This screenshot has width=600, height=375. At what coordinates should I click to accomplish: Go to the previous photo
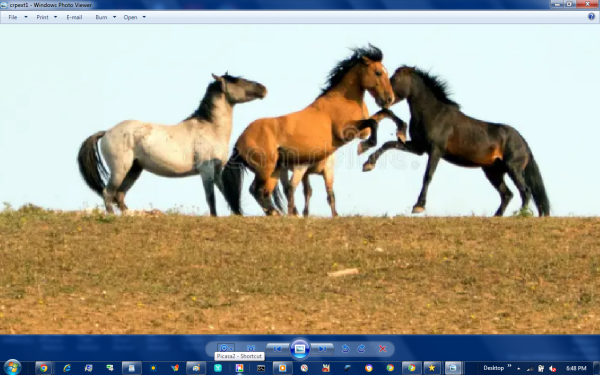click(277, 349)
